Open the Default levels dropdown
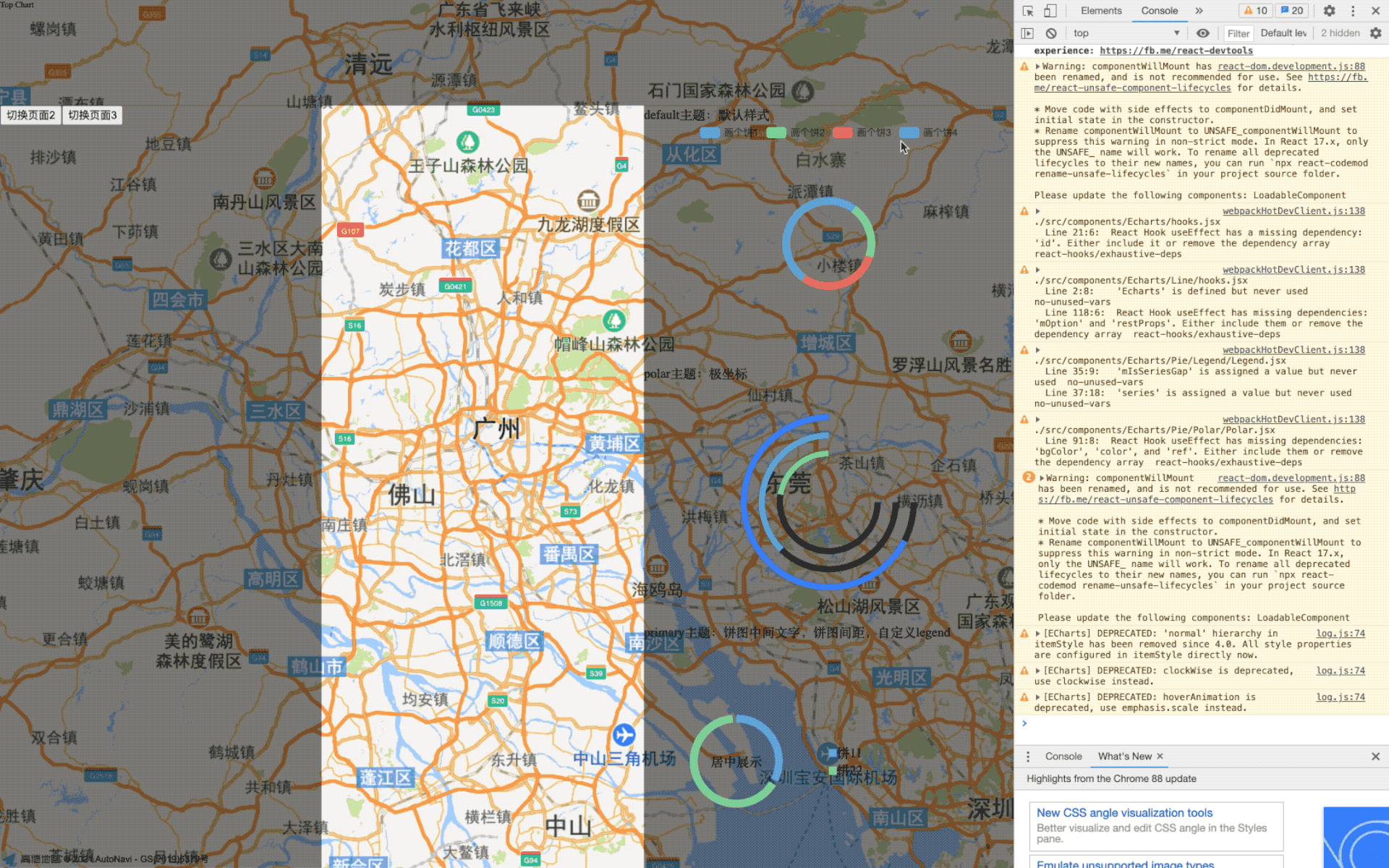The image size is (1389, 868). click(x=1283, y=33)
